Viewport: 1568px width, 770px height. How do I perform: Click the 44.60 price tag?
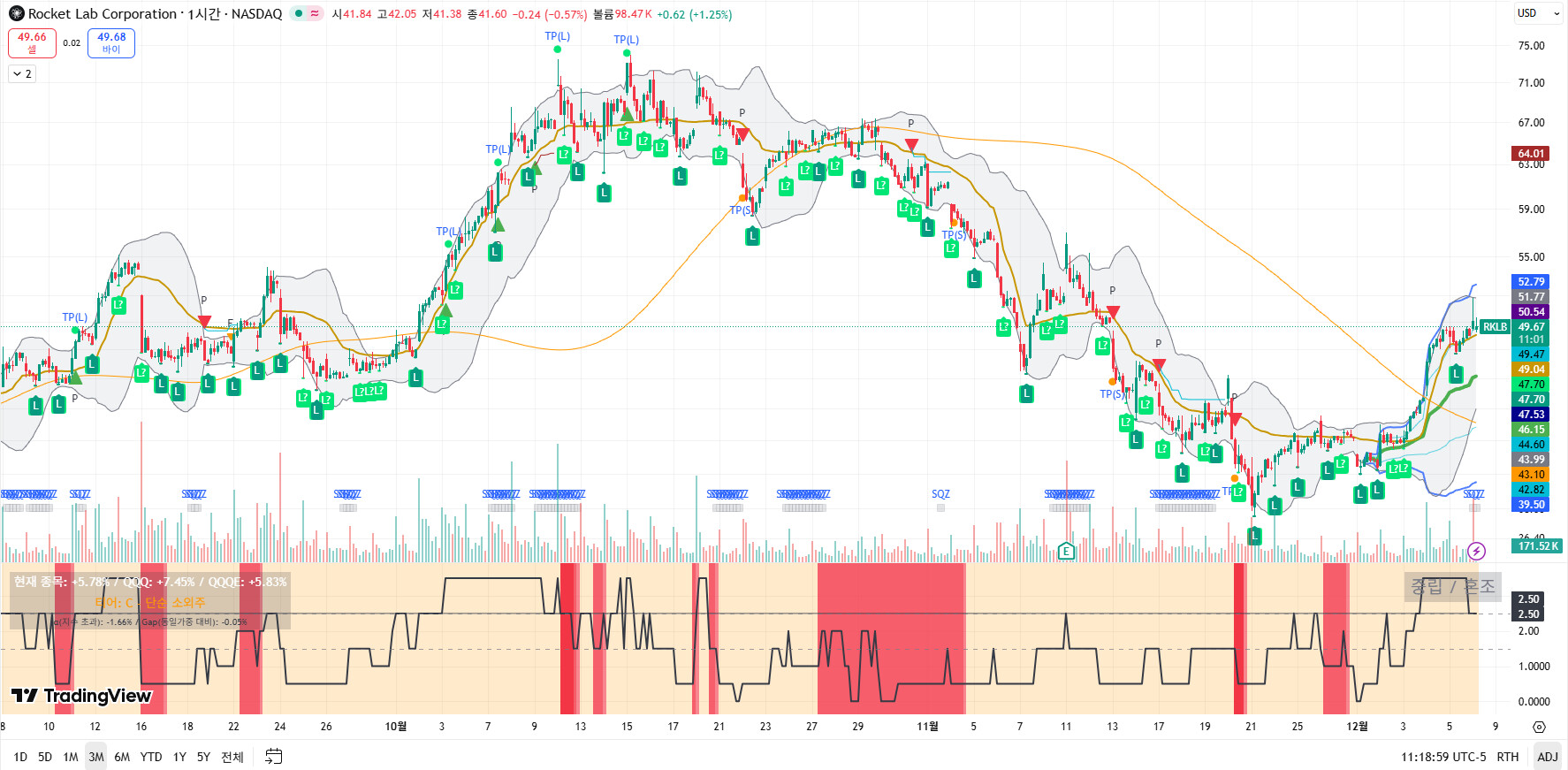pyautogui.click(x=1531, y=445)
